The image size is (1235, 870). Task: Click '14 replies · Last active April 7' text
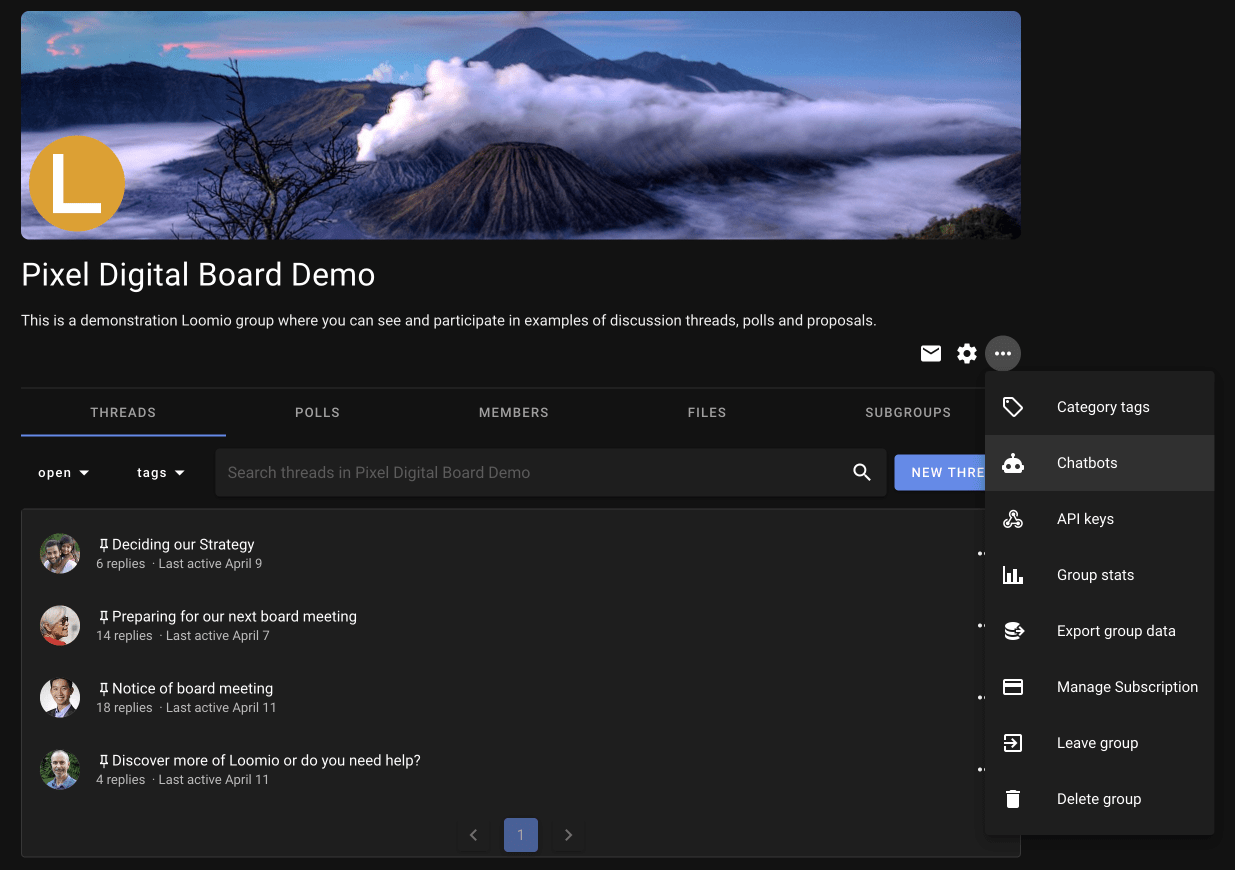(183, 636)
